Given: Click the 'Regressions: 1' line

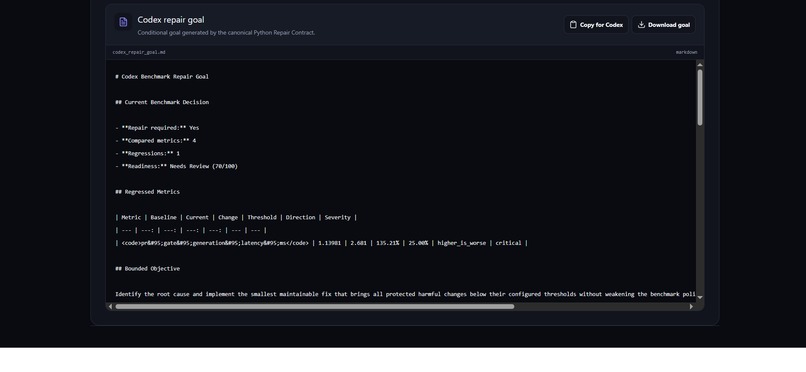Looking at the screenshot, I should pyautogui.click(x=148, y=154).
